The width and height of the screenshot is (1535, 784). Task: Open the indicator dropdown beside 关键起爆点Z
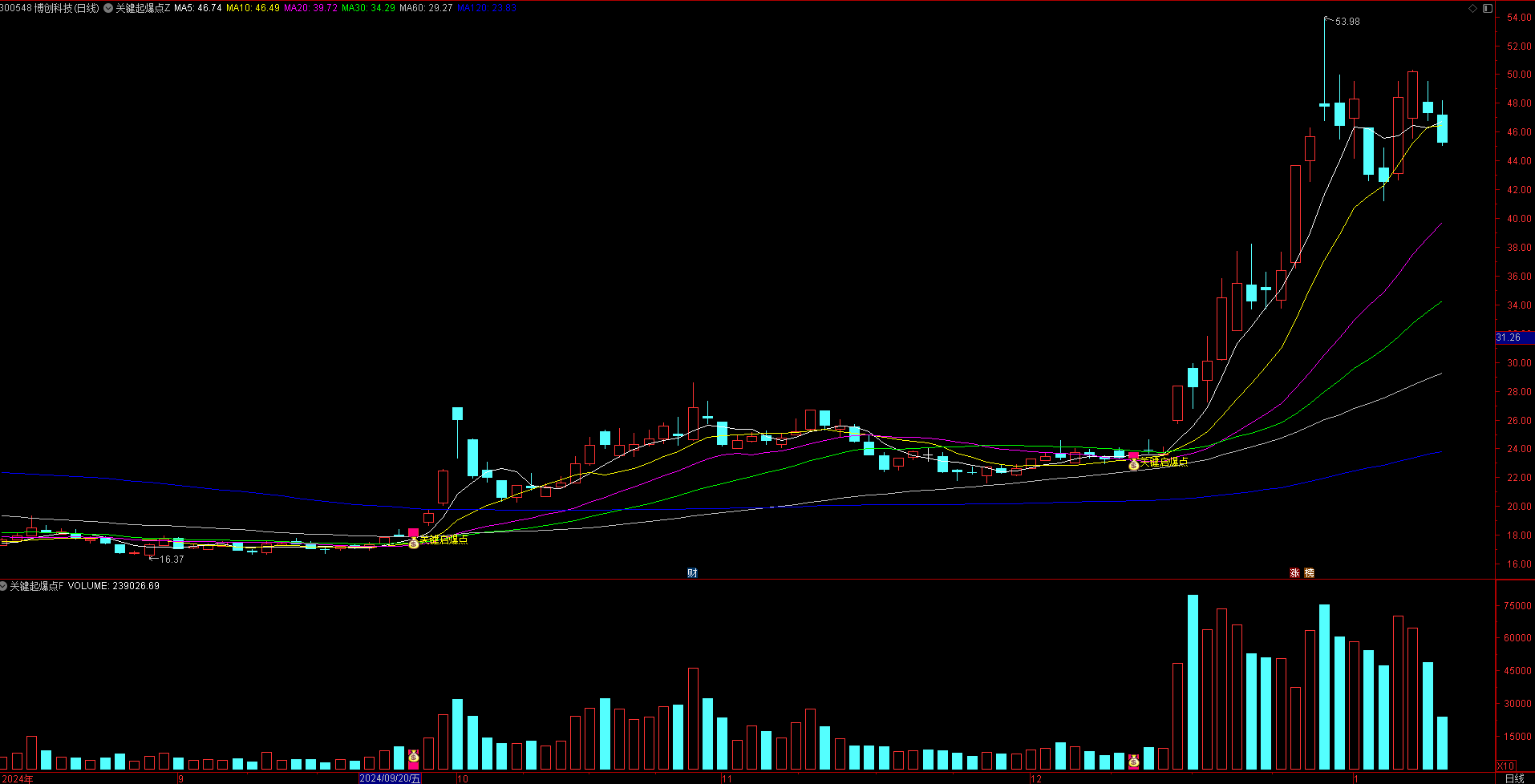[x=108, y=8]
